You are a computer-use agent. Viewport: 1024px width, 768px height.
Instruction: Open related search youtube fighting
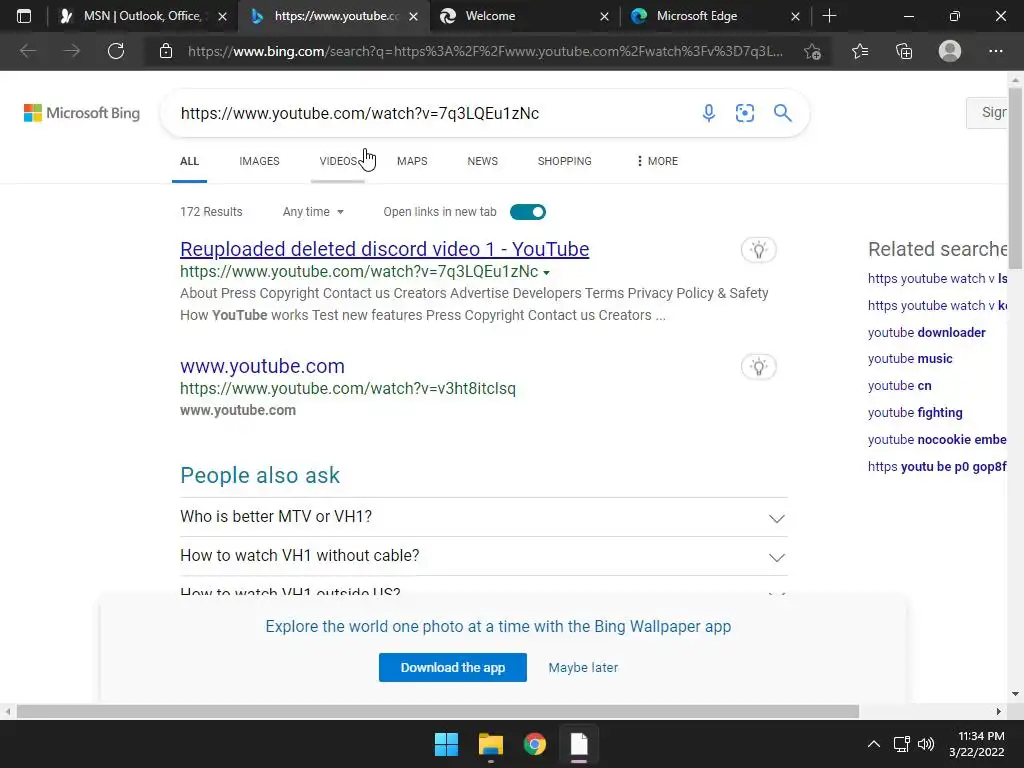[x=915, y=412]
